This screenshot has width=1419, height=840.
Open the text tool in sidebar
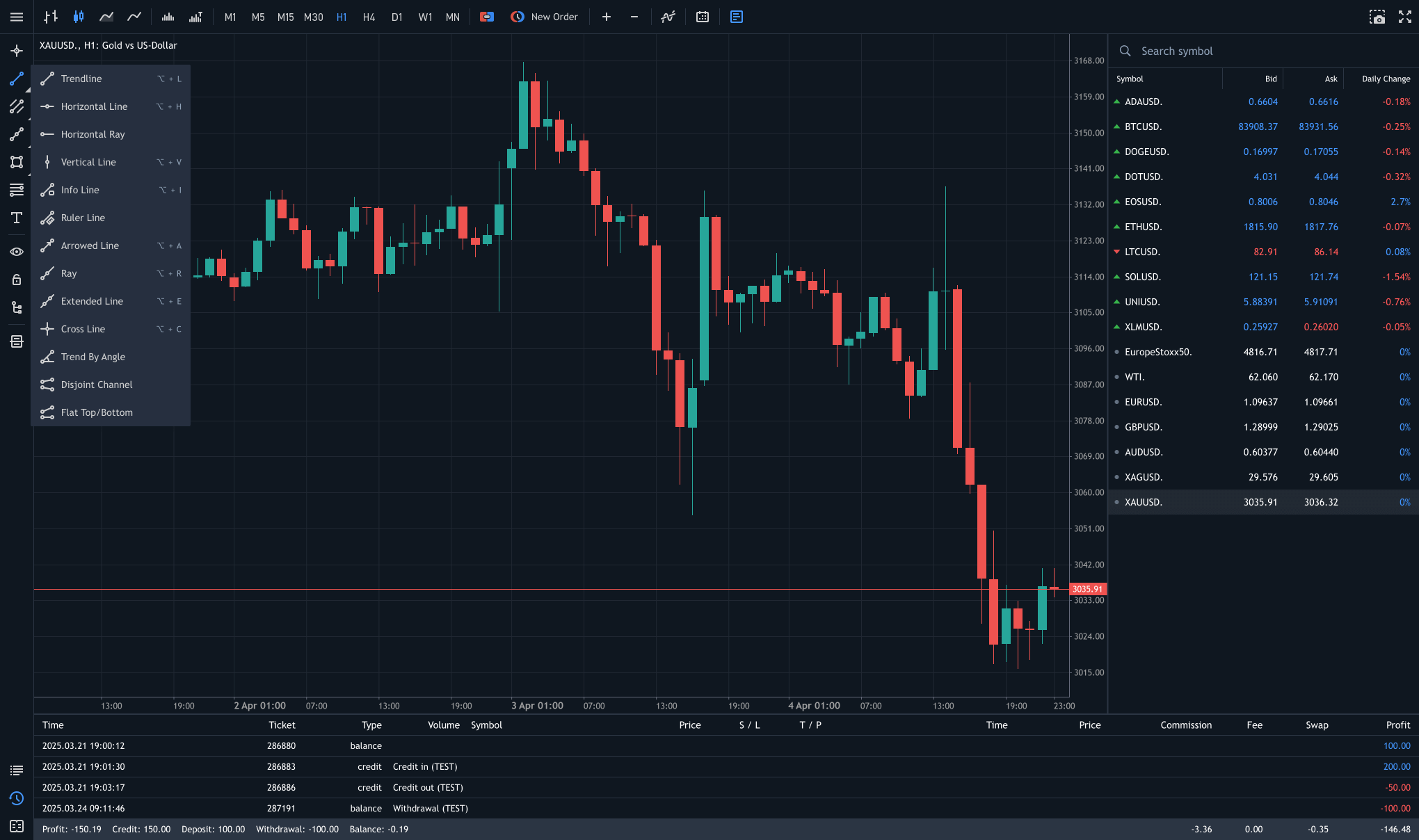[x=17, y=218]
